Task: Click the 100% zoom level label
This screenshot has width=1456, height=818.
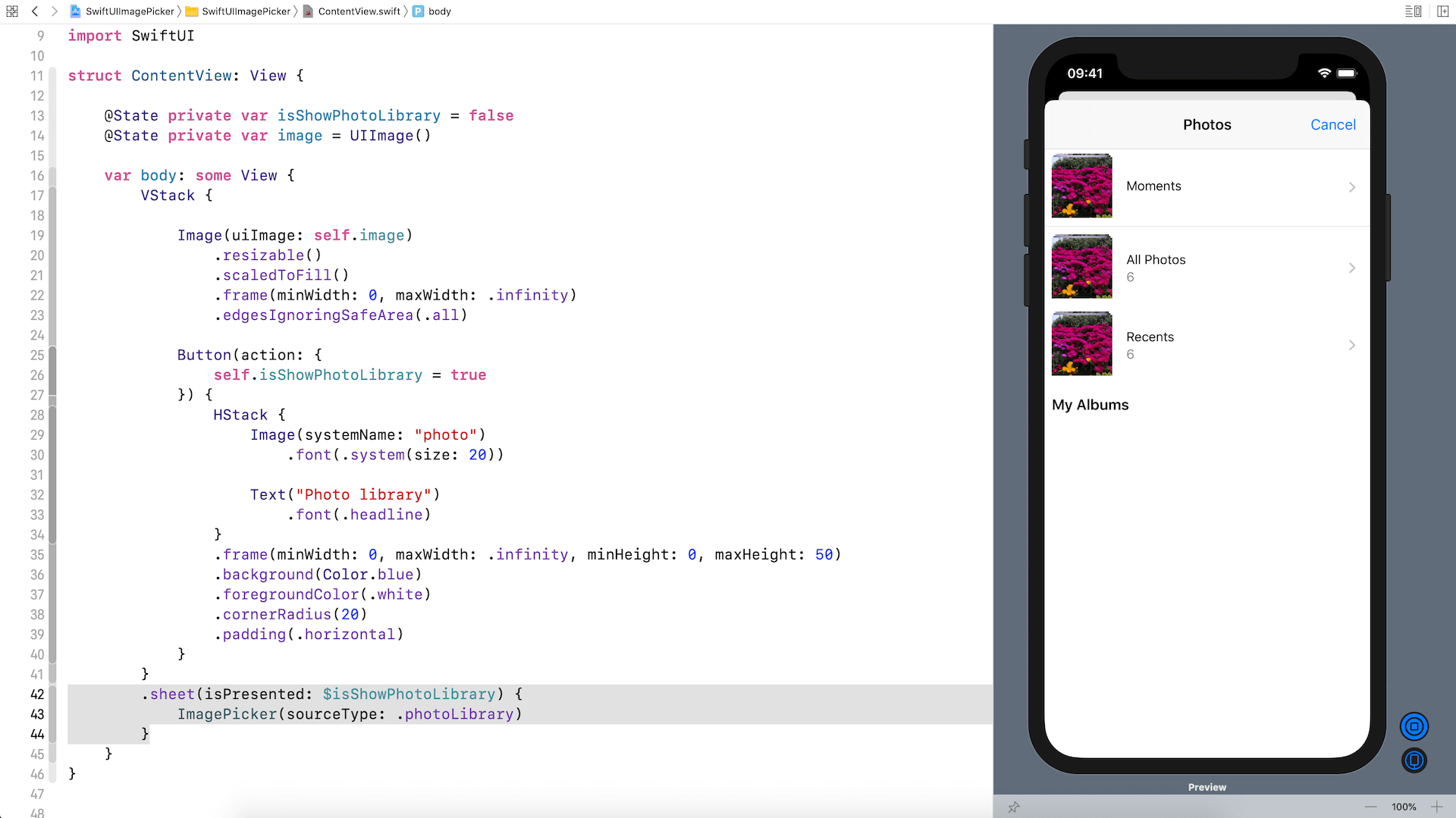Action: click(1404, 807)
